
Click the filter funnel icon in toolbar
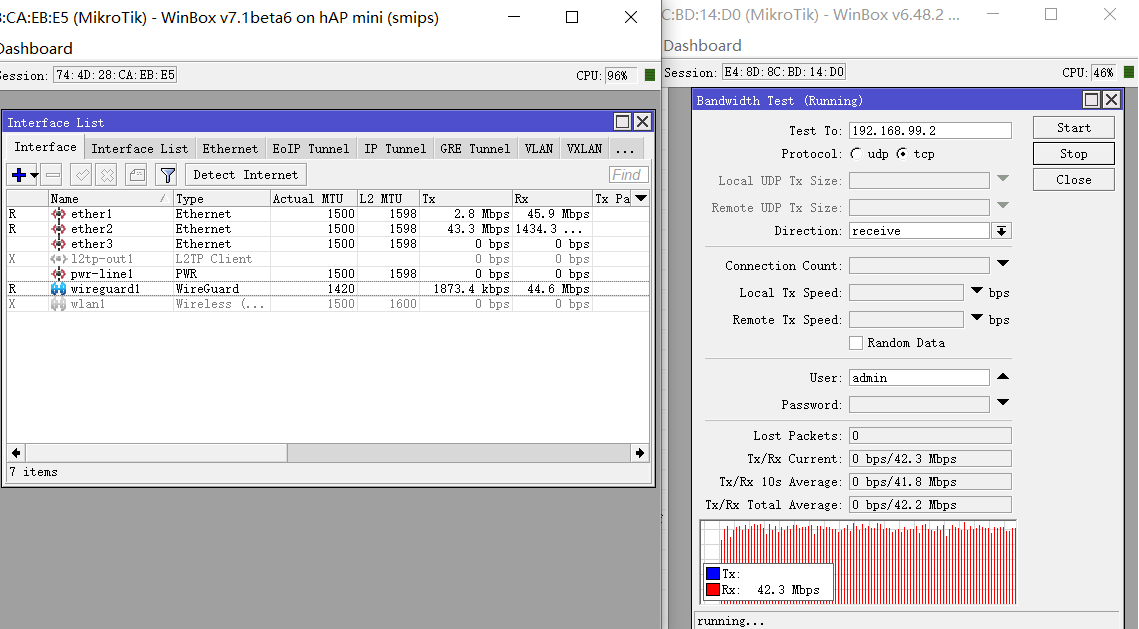167,175
